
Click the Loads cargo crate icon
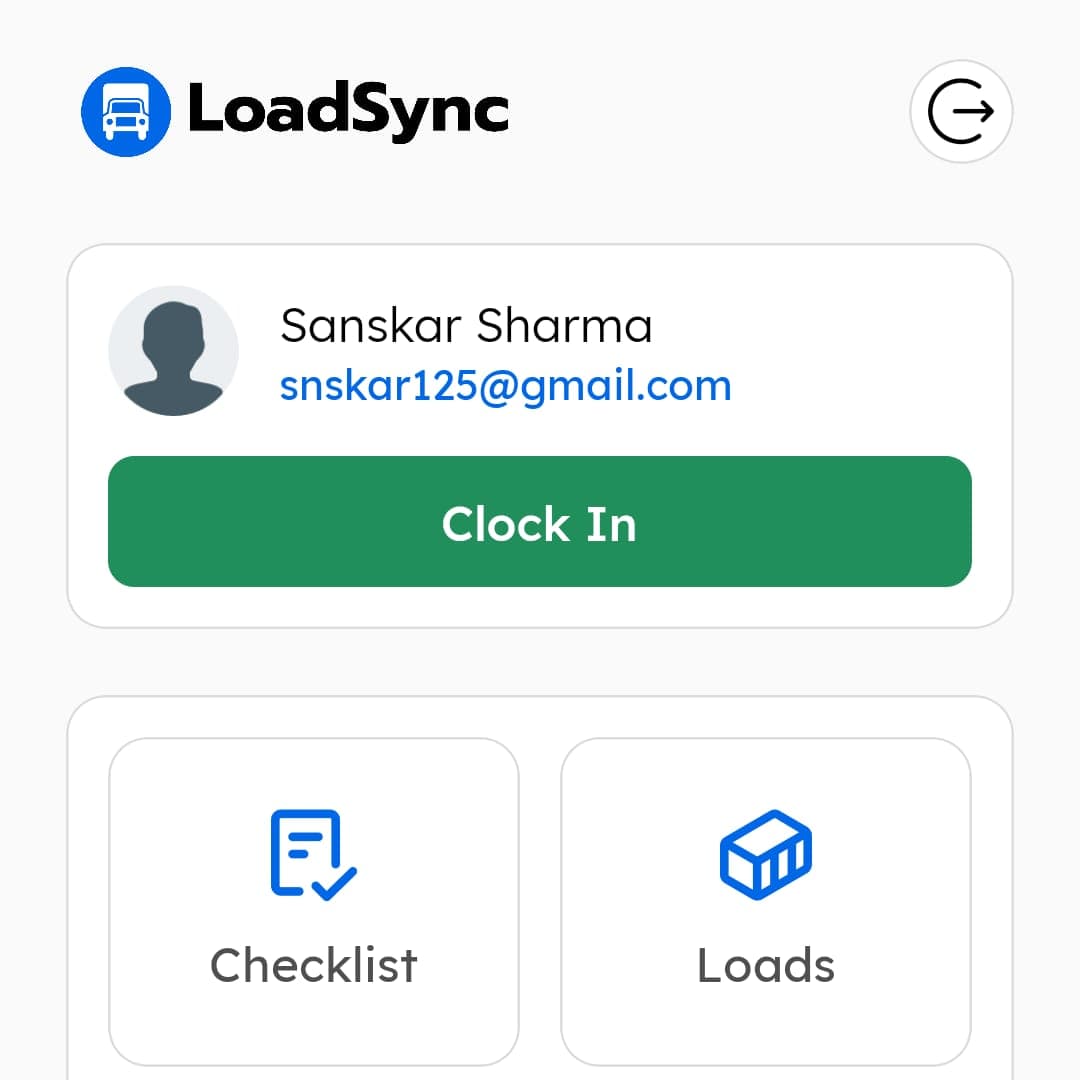pyautogui.click(x=765, y=857)
